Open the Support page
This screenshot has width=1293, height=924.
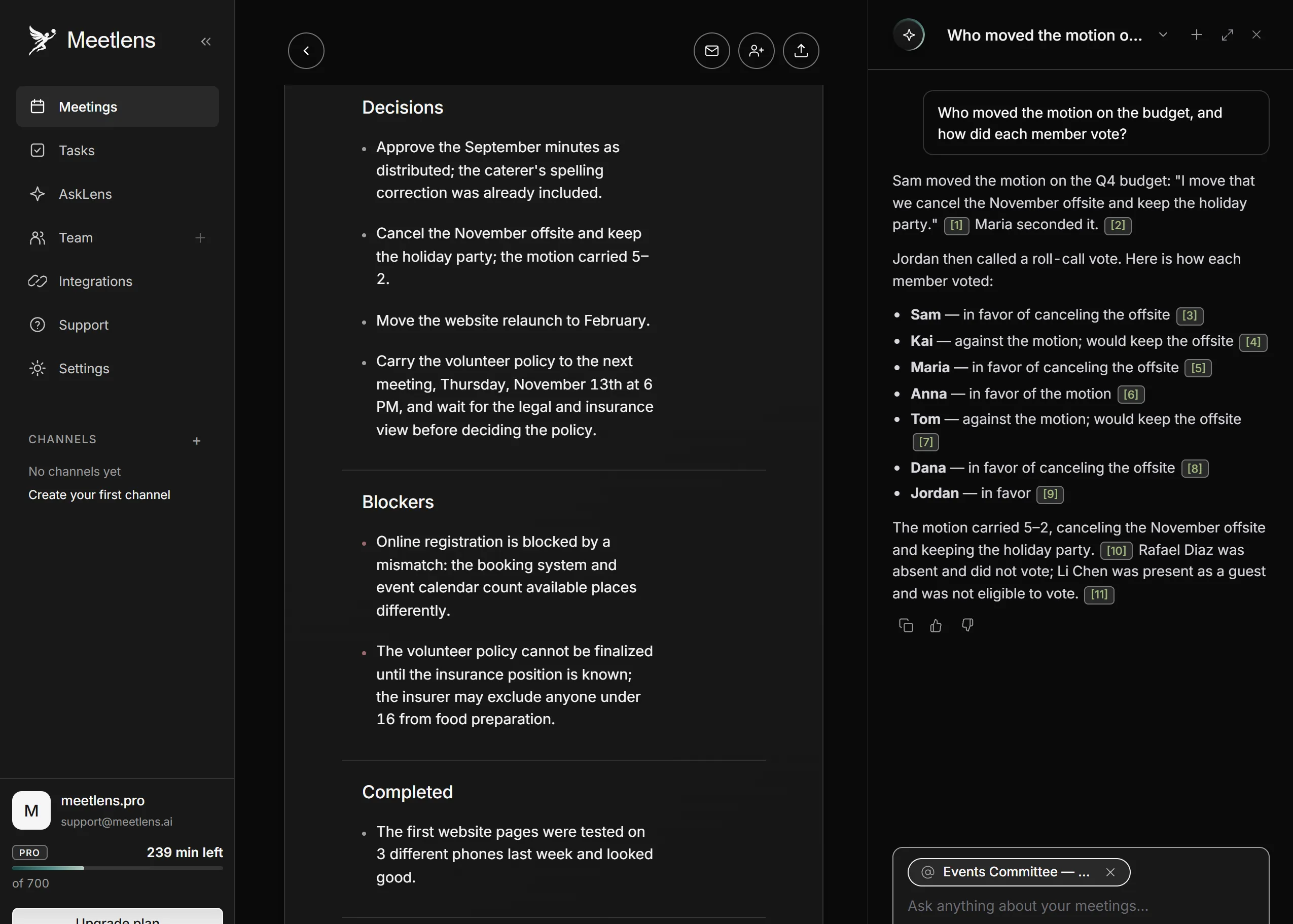tap(117, 325)
